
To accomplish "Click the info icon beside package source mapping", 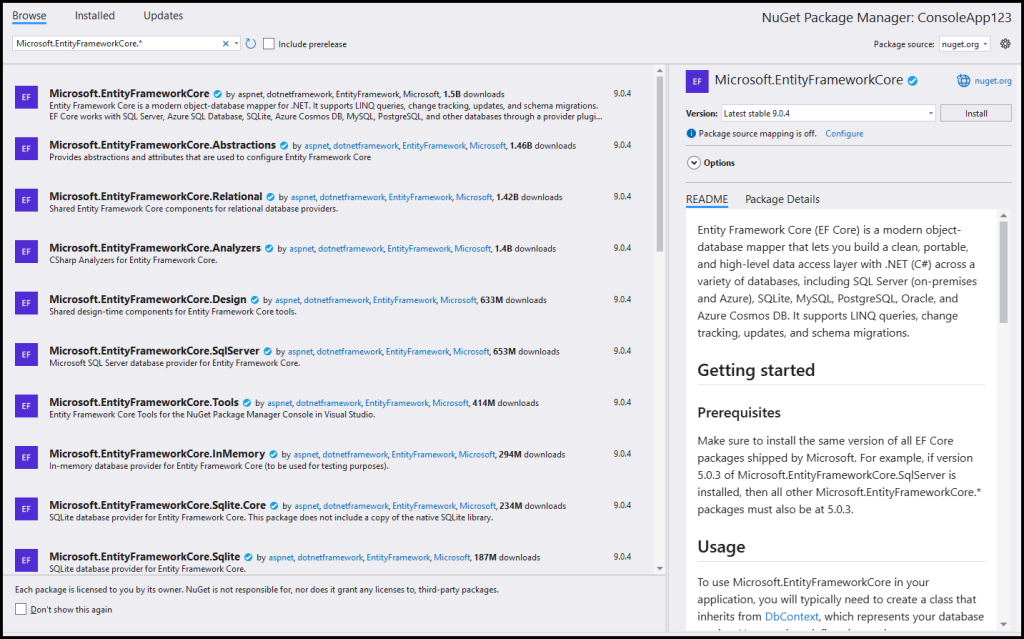I will 691,133.
